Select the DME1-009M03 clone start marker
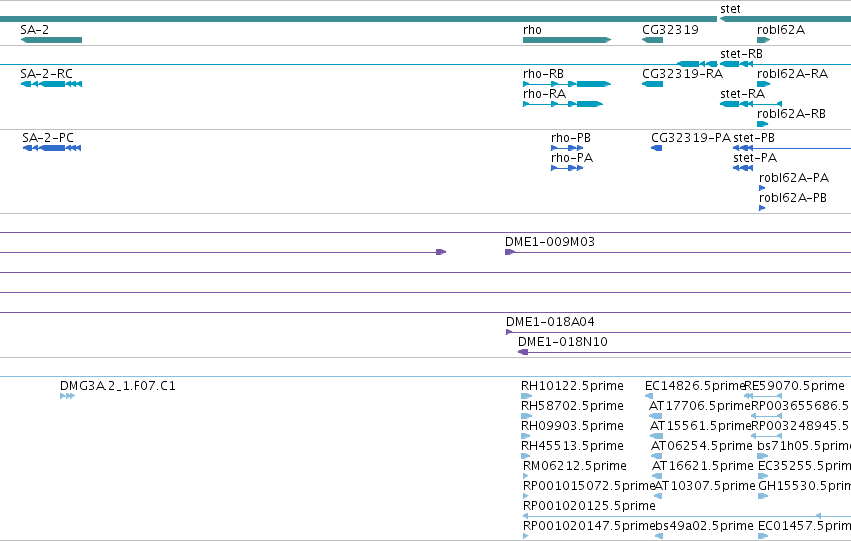This screenshot has height=541, width=851. 510,252
